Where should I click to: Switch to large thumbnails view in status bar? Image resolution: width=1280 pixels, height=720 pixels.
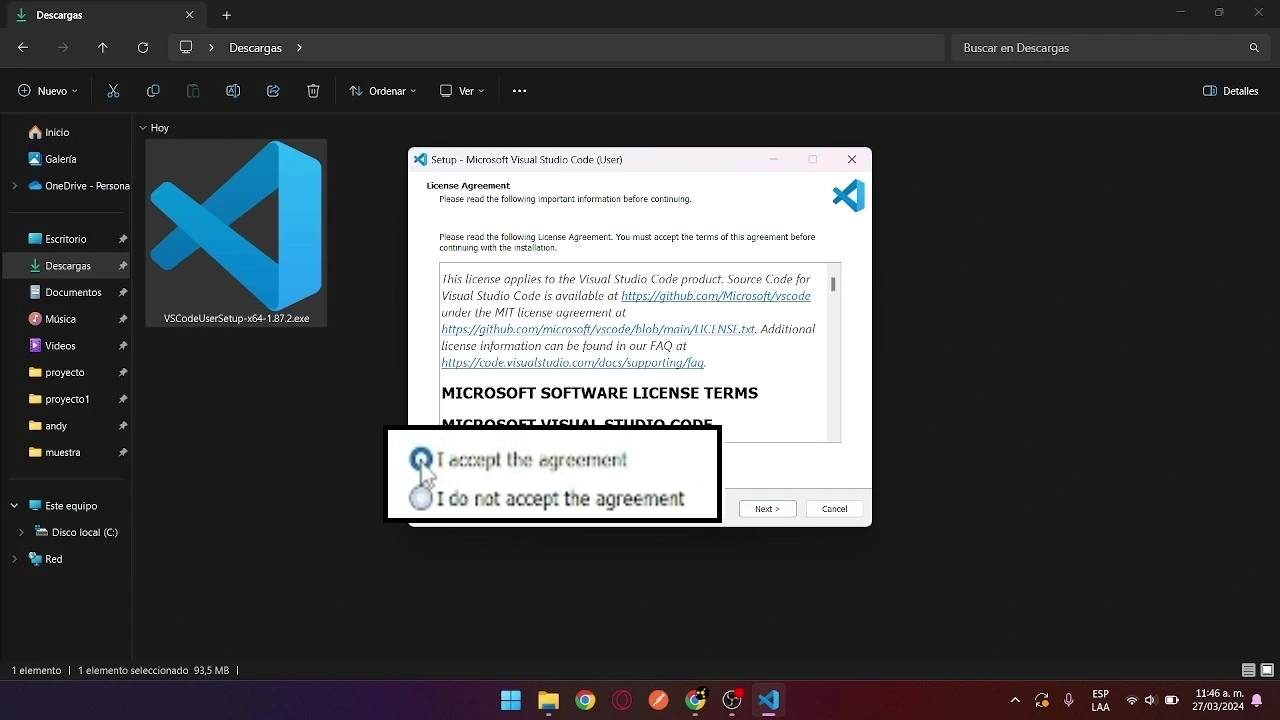click(x=1267, y=670)
